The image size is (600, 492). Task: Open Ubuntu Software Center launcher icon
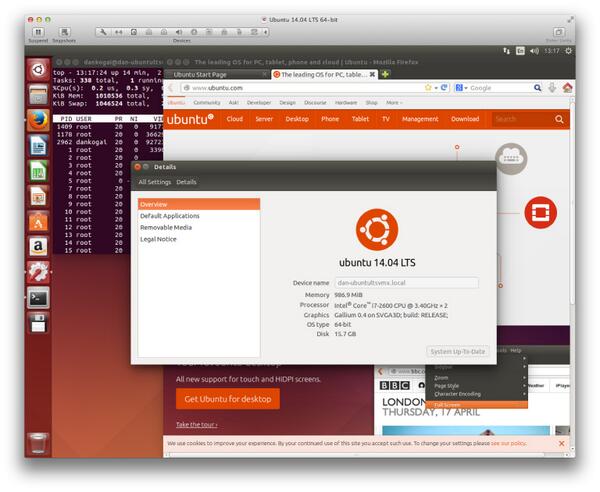tap(38, 222)
